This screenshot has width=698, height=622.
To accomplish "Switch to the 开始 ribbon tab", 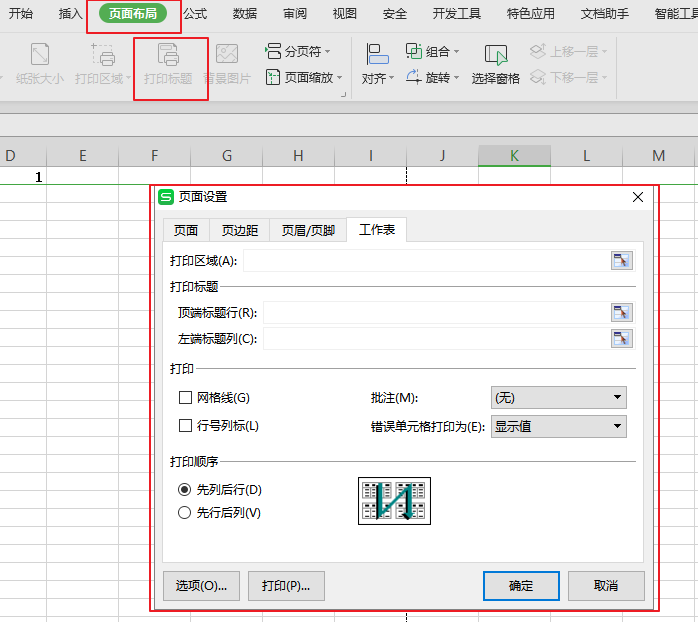I will [21, 14].
